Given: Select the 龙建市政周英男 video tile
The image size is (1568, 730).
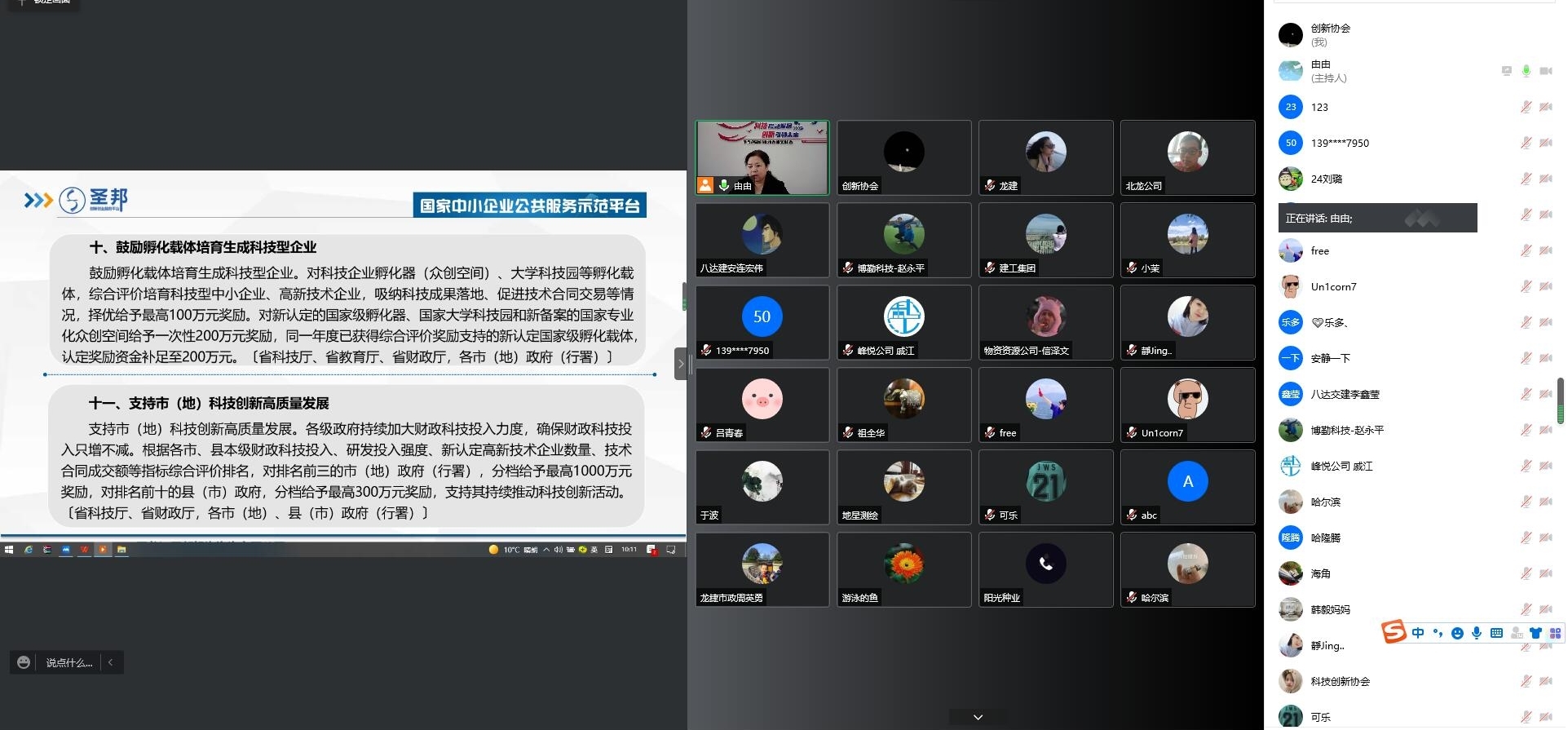Looking at the screenshot, I should point(762,569).
